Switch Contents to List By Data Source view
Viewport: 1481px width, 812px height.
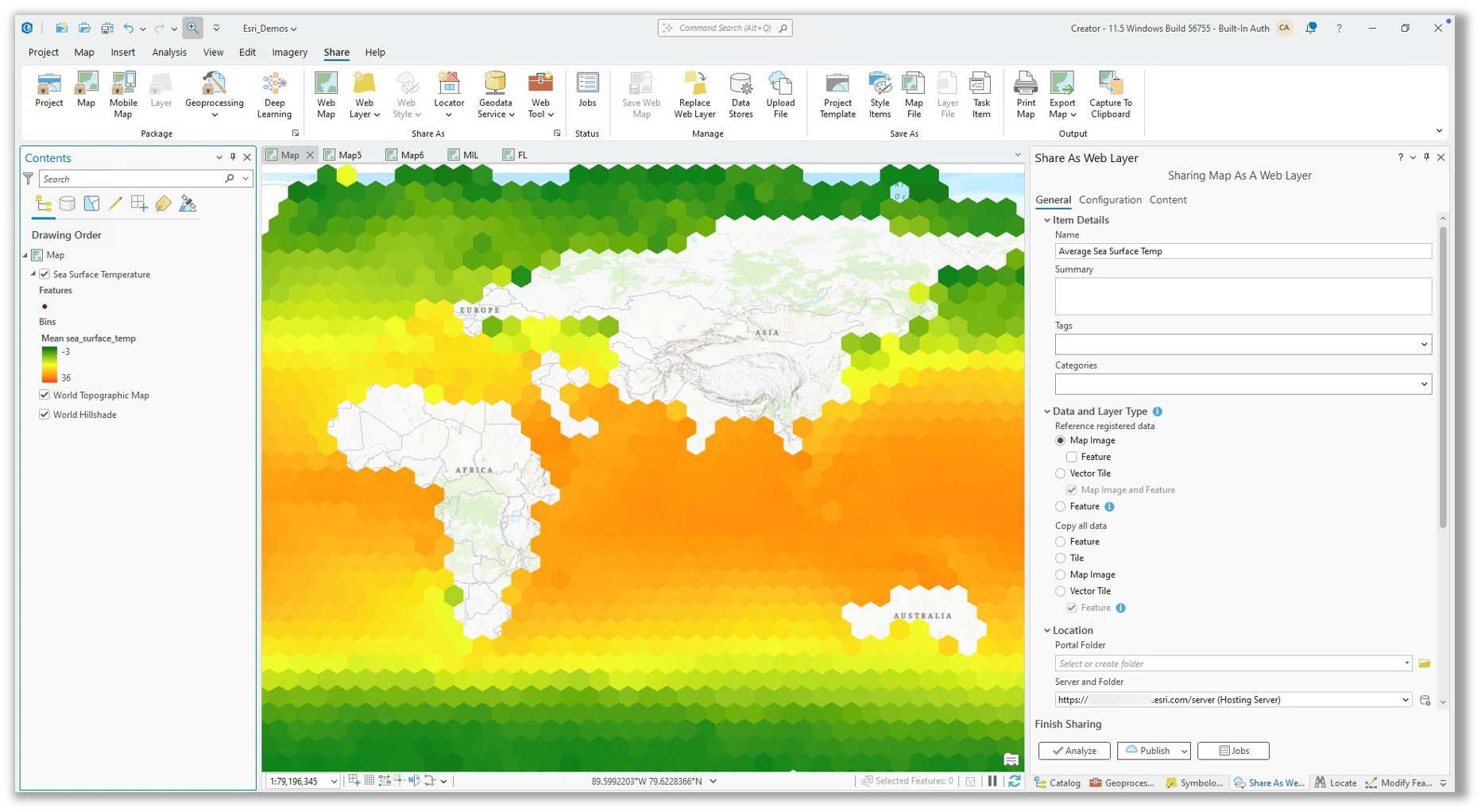tap(67, 203)
